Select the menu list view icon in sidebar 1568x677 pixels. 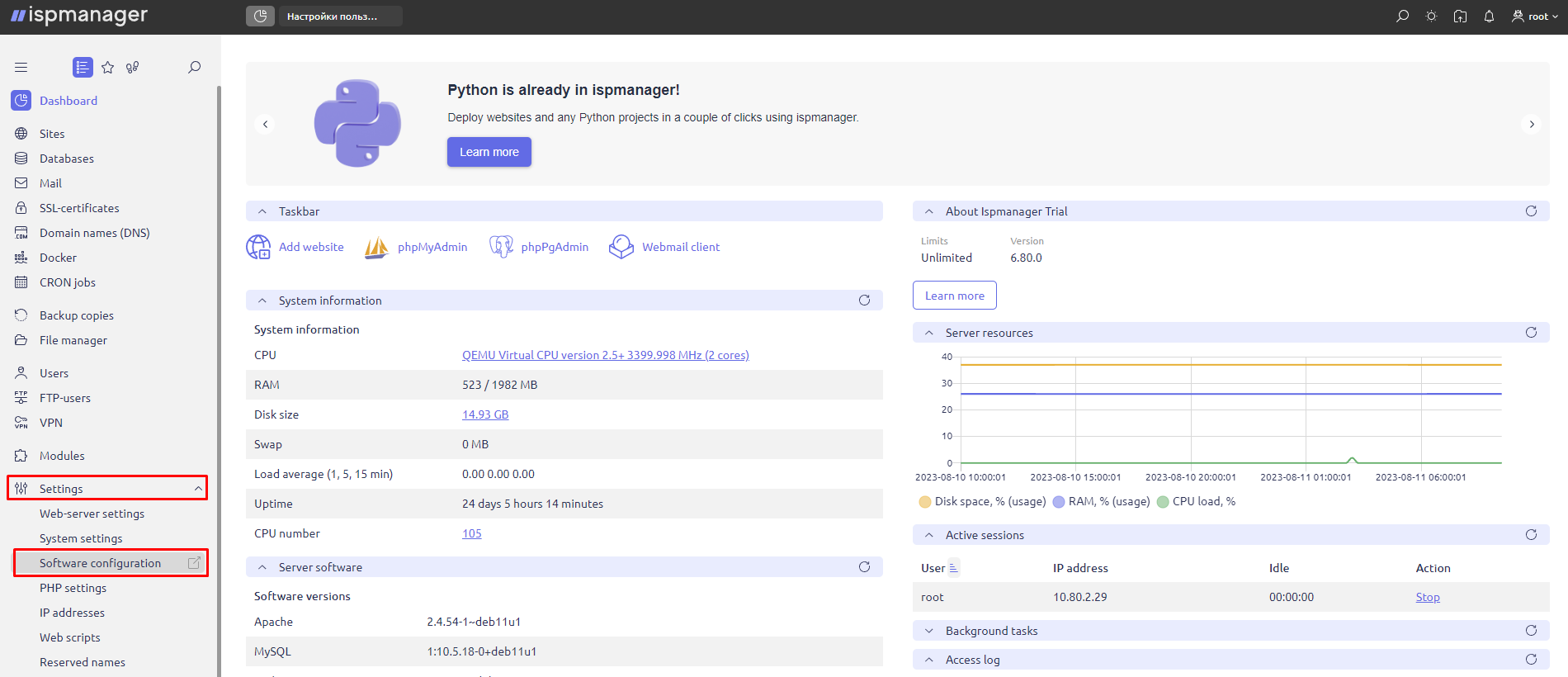pyautogui.click(x=83, y=67)
